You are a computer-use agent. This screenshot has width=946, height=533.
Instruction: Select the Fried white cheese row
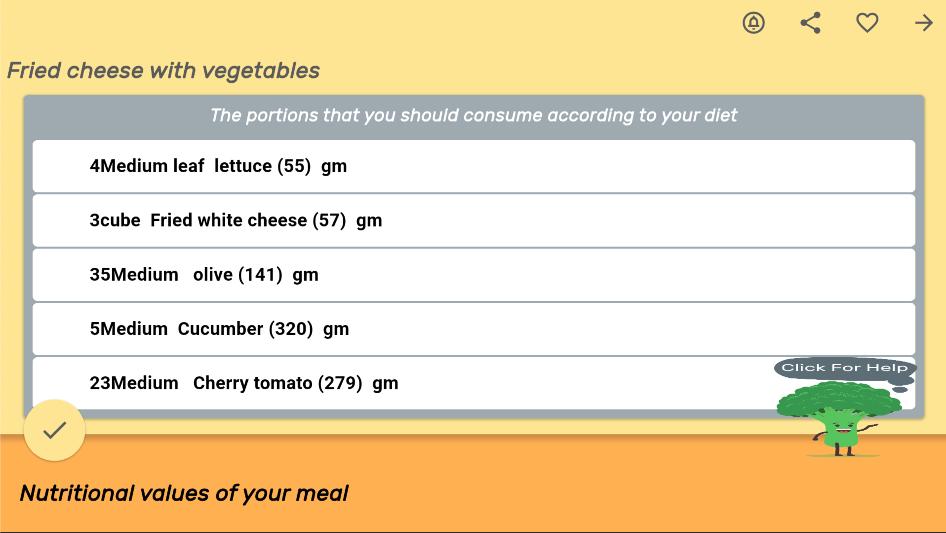click(x=473, y=220)
